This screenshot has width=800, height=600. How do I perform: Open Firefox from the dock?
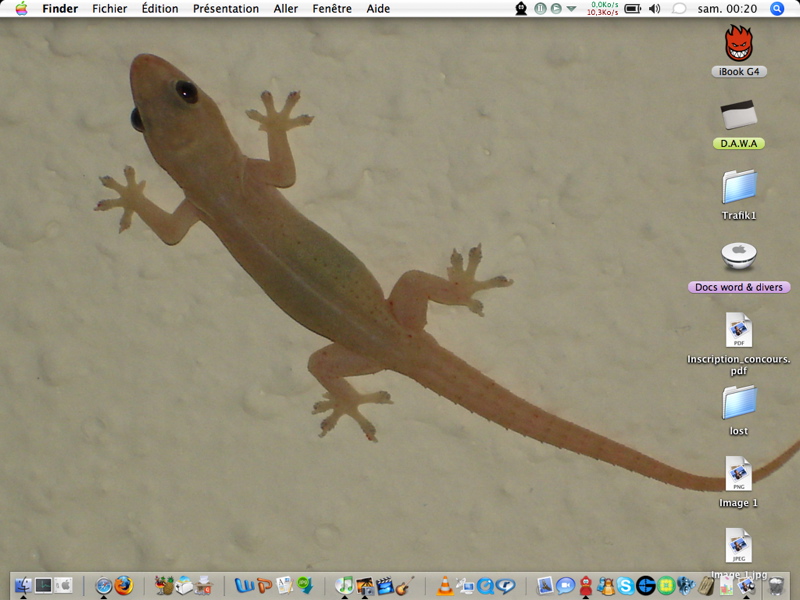click(123, 585)
